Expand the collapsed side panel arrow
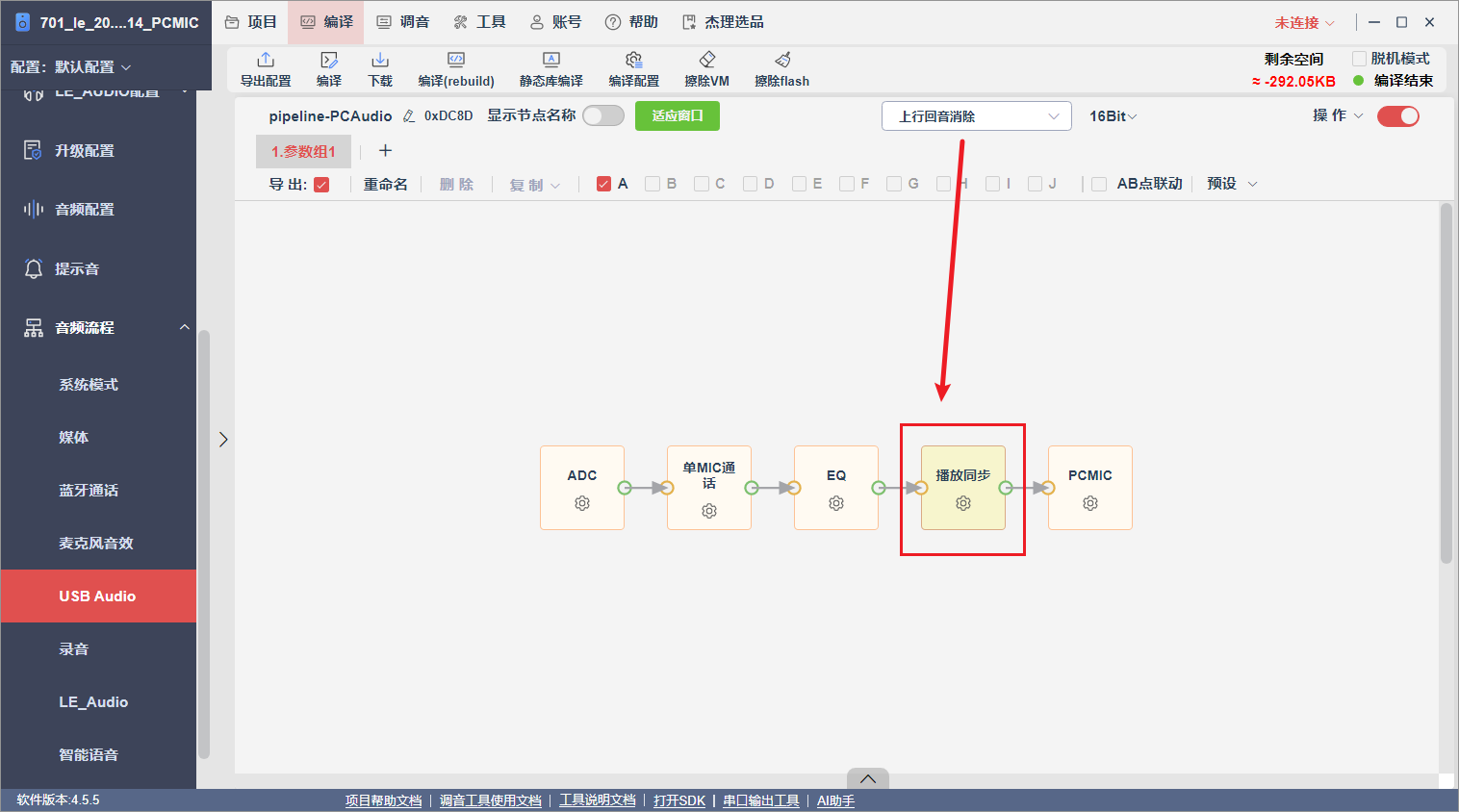The height and width of the screenshot is (812, 1459). click(x=223, y=439)
